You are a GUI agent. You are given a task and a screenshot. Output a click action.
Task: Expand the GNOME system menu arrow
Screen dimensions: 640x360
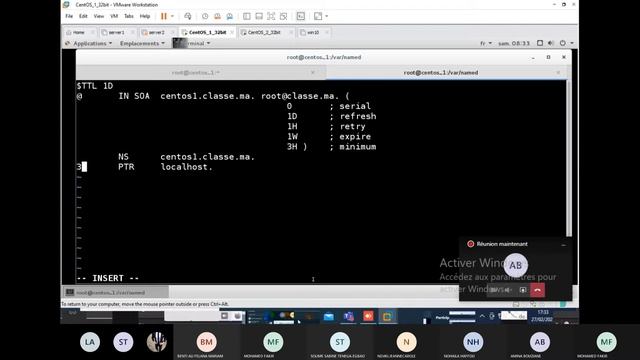[x=572, y=43]
